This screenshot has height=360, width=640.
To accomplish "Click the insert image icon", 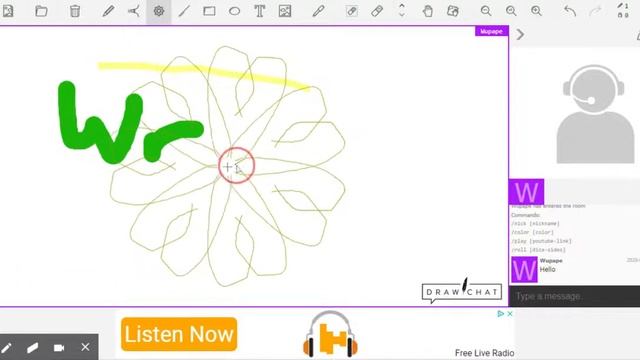I will (x=285, y=11).
